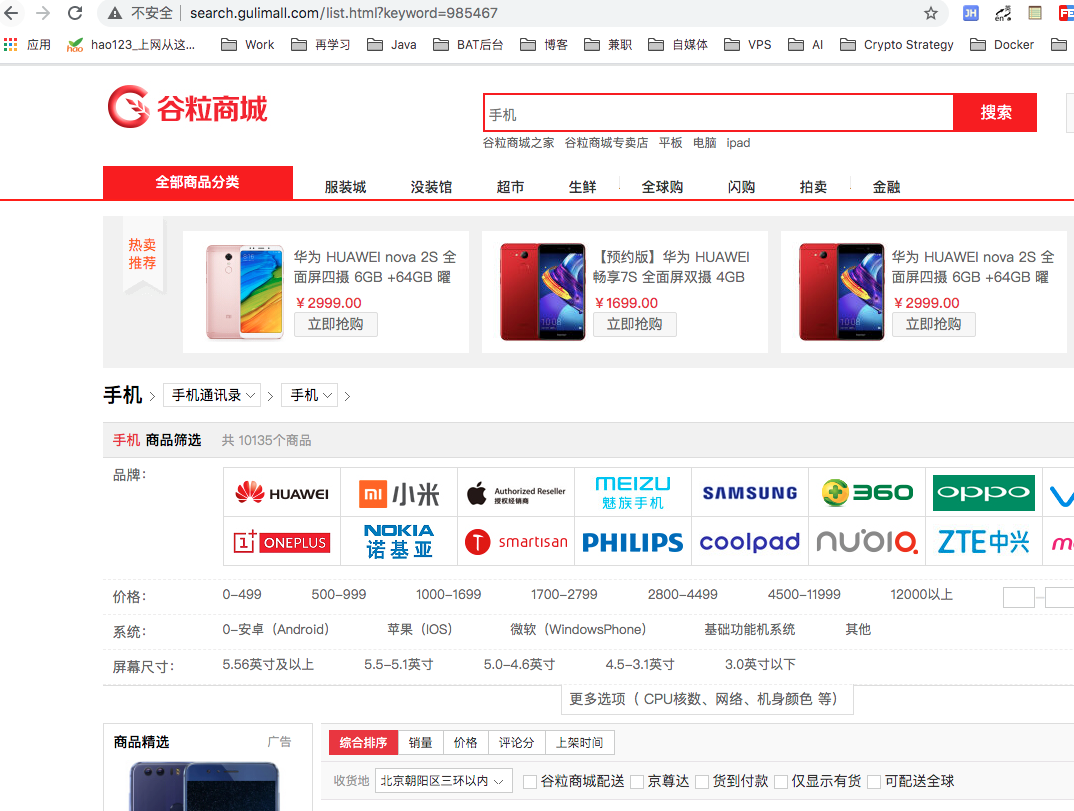The width and height of the screenshot is (1074, 811).
Task: Click the browser reload icon
Action: click(75, 13)
